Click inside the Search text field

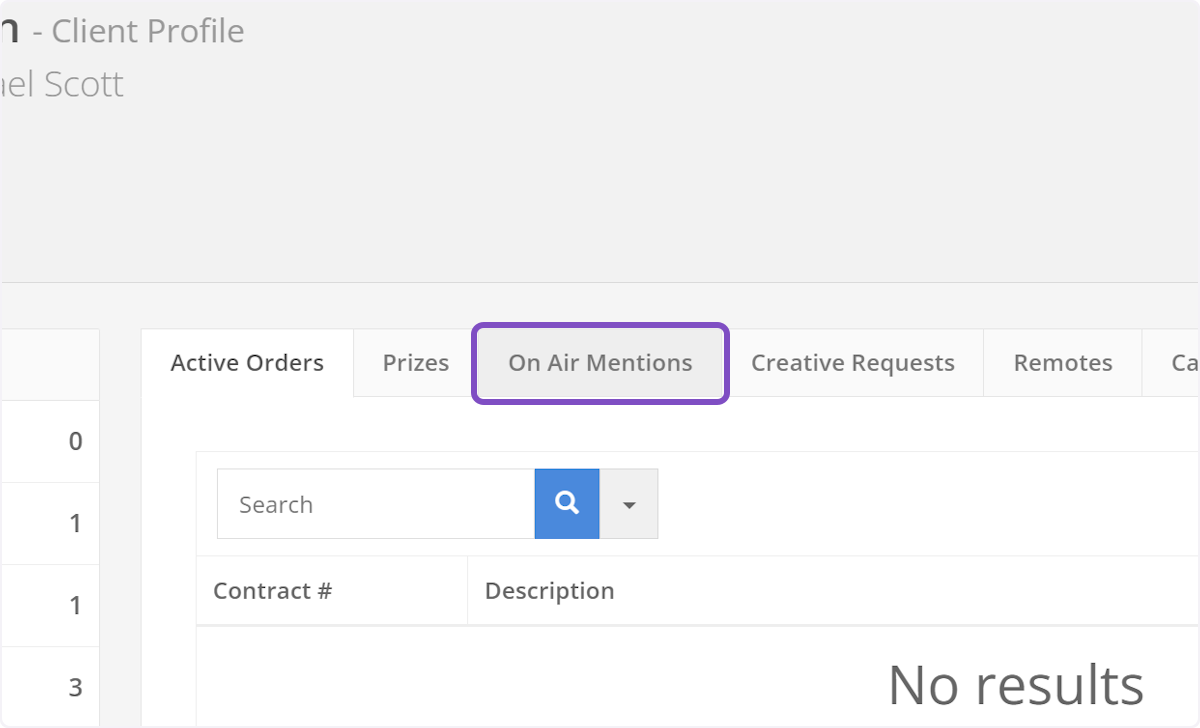(x=375, y=503)
